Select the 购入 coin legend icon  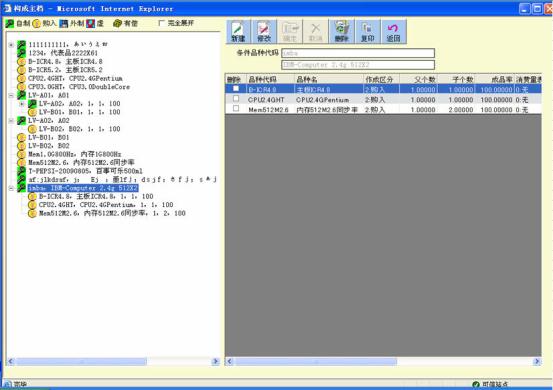[x=36, y=24]
